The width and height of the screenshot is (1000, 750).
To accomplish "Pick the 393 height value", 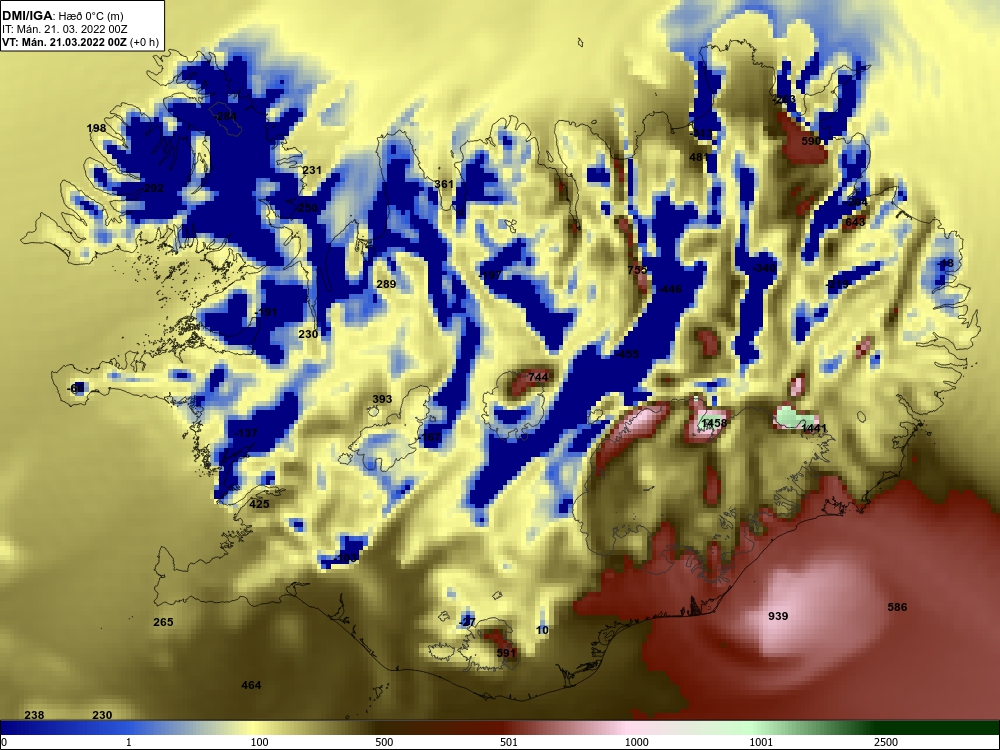I will [382, 400].
